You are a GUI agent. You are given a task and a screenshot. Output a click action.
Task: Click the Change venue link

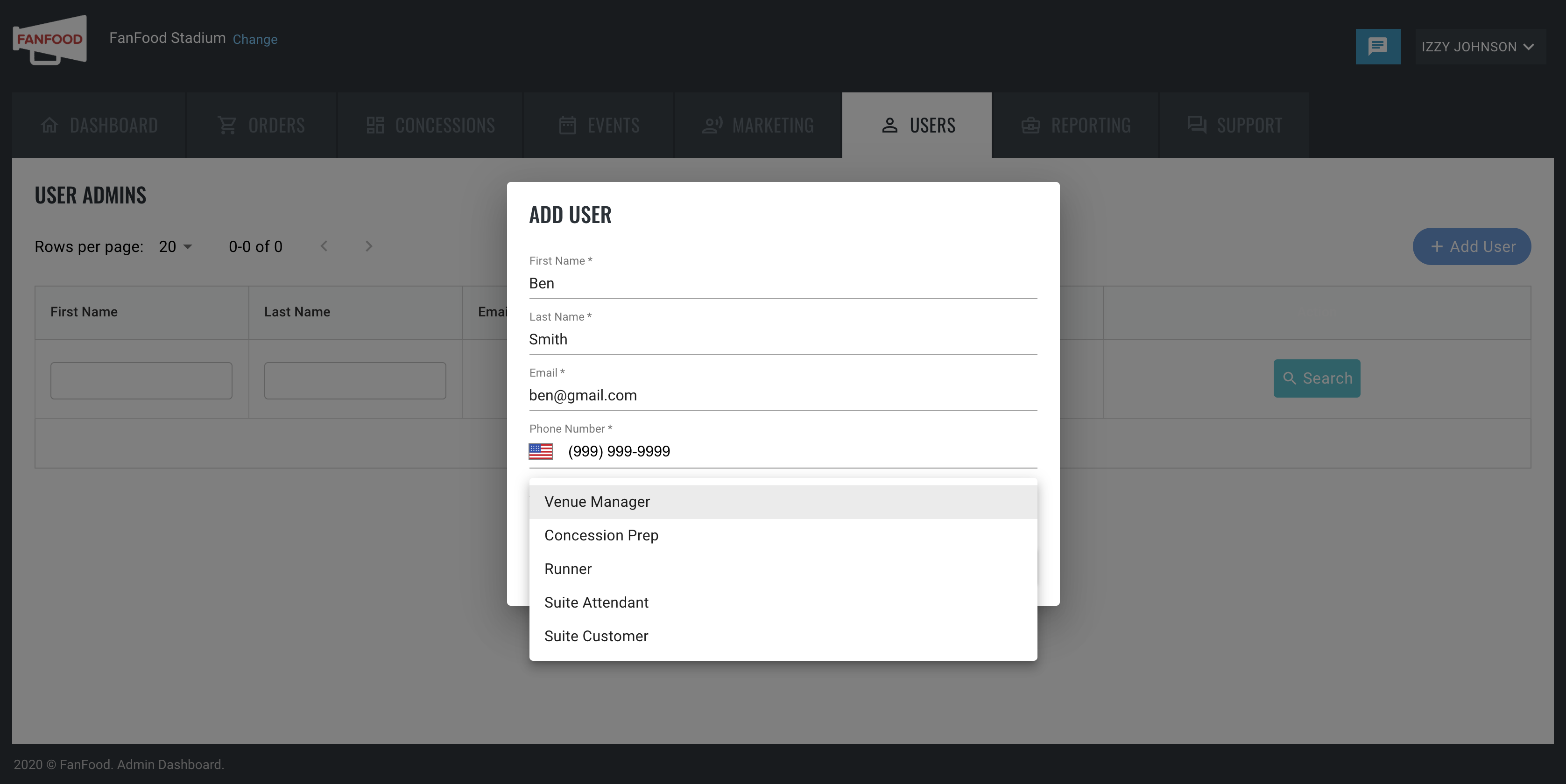pos(255,40)
